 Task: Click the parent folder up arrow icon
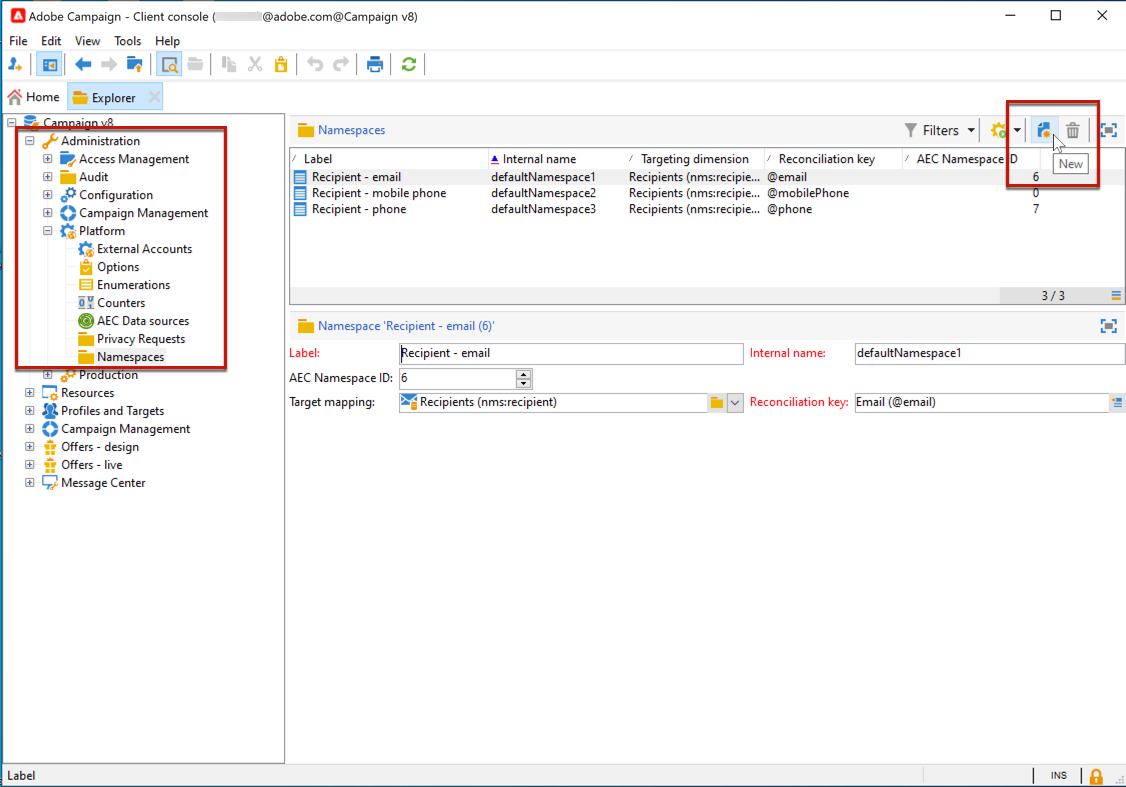(x=134, y=65)
